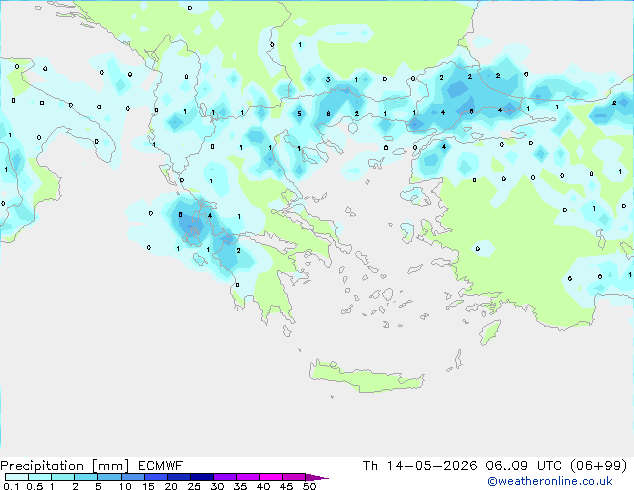
Task: Pick the 30–35 mm purple legend swatch
Action: [x=225, y=477]
